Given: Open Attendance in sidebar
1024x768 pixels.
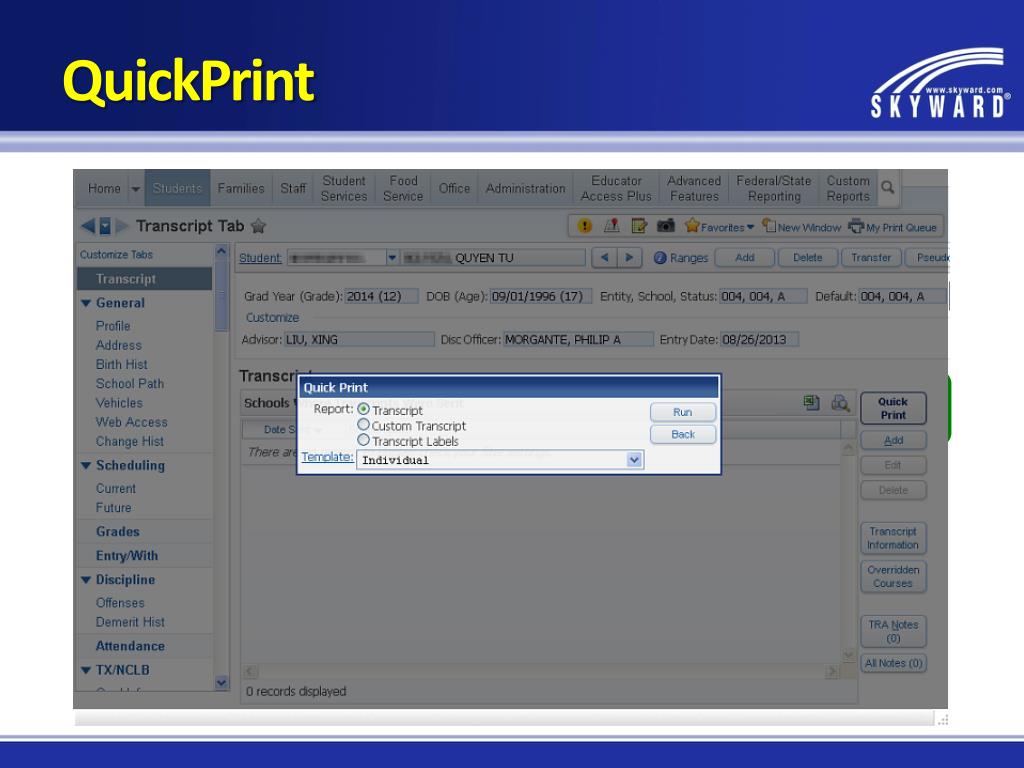Looking at the screenshot, I should [x=130, y=646].
